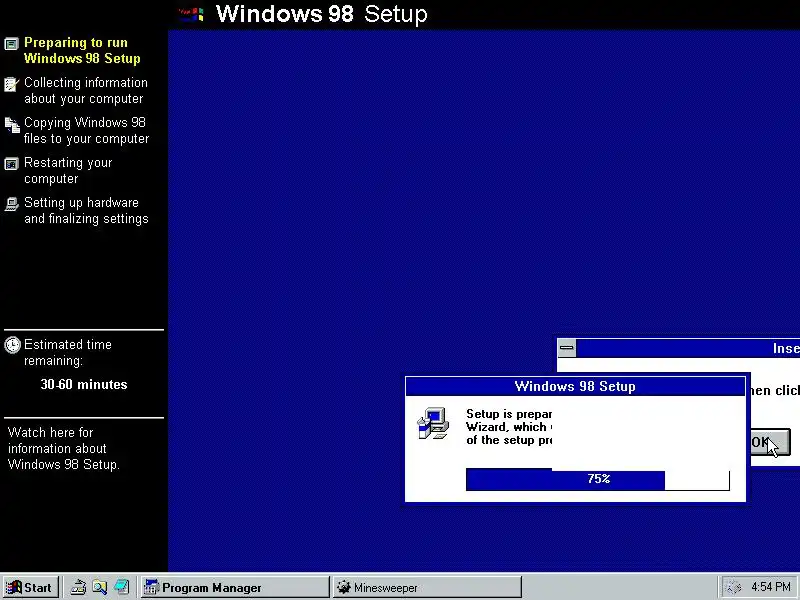Click the Setting up hardware step icon
Viewport: 800px width, 600px height.
pyautogui.click(x=11, y=204)
